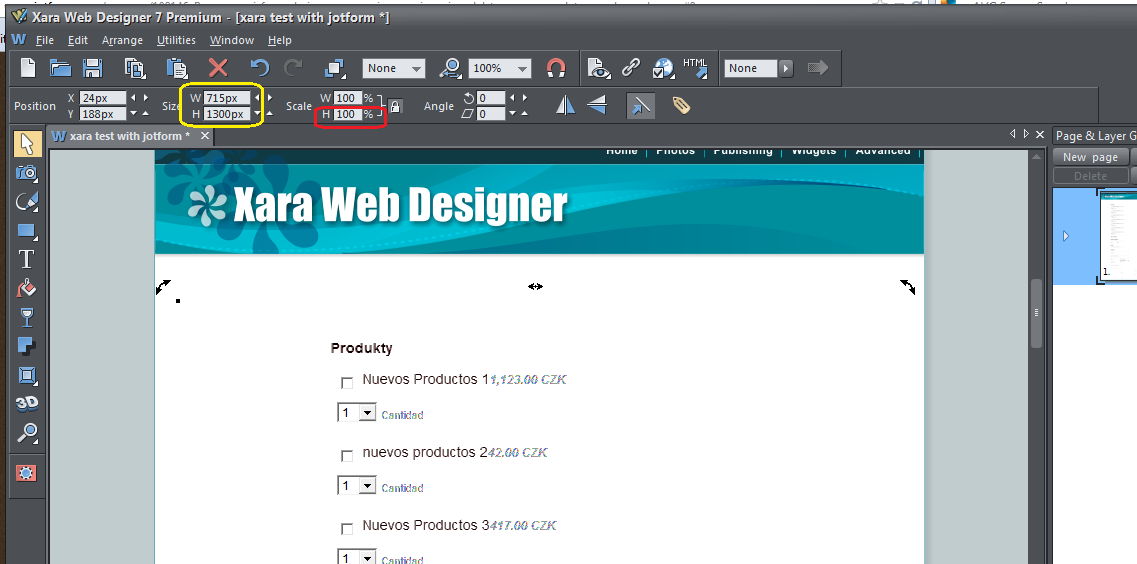Select the Zoom magnifier tool
Screen dimensions: 1137x564
pyautogui.click(x=27, y=433)
